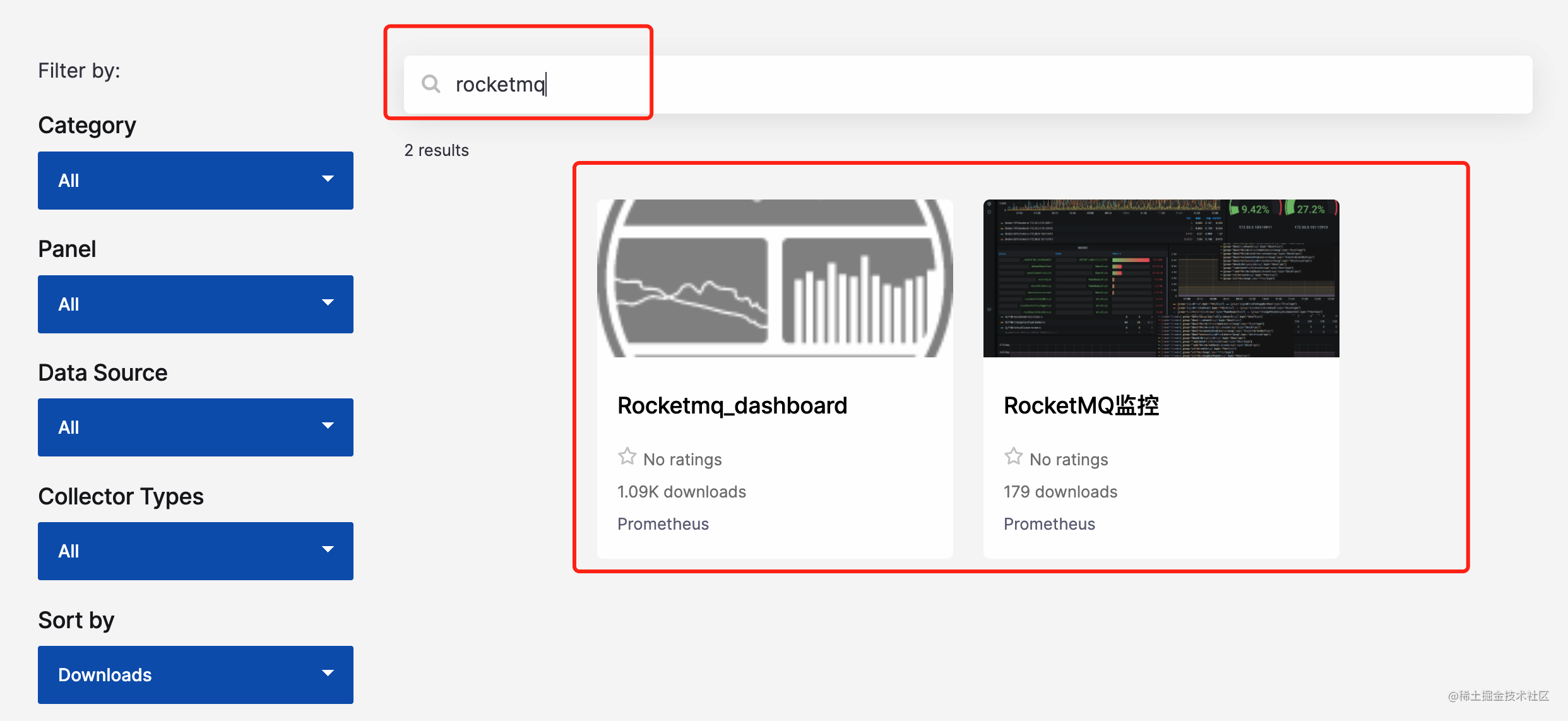Image resolution: width=1568 pixels, height=721 pixels.
Task: Click the rating star on Rocketmq_dashboard card
Action: click(627, 456)
